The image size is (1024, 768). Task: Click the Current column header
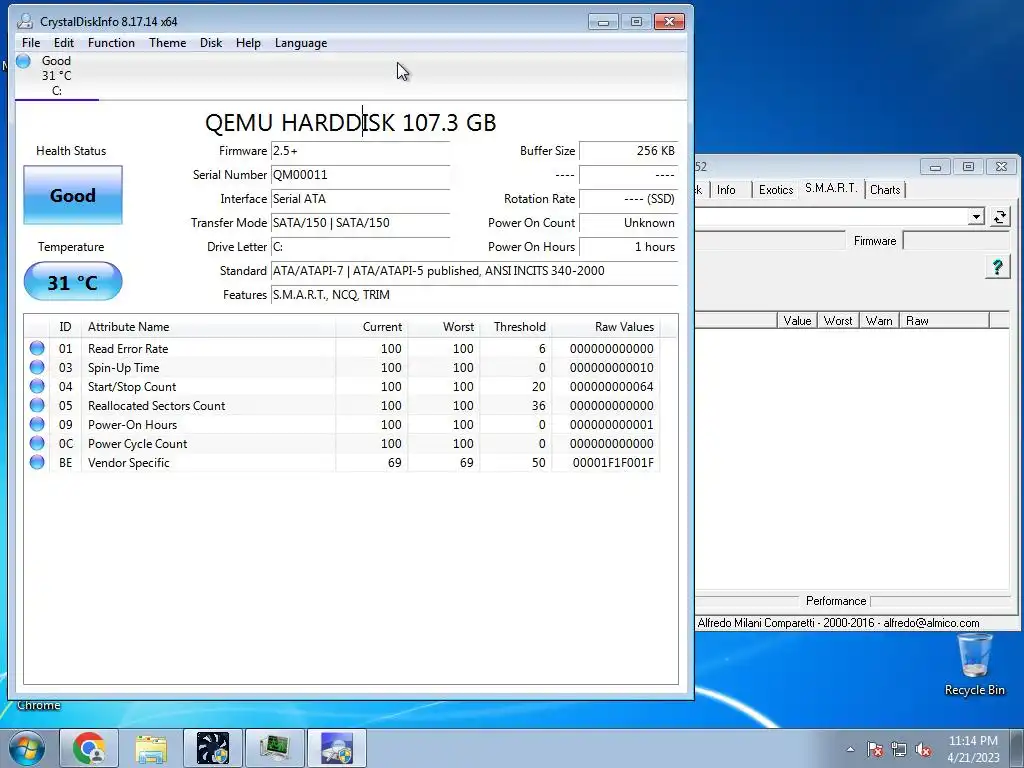point(372,327)
